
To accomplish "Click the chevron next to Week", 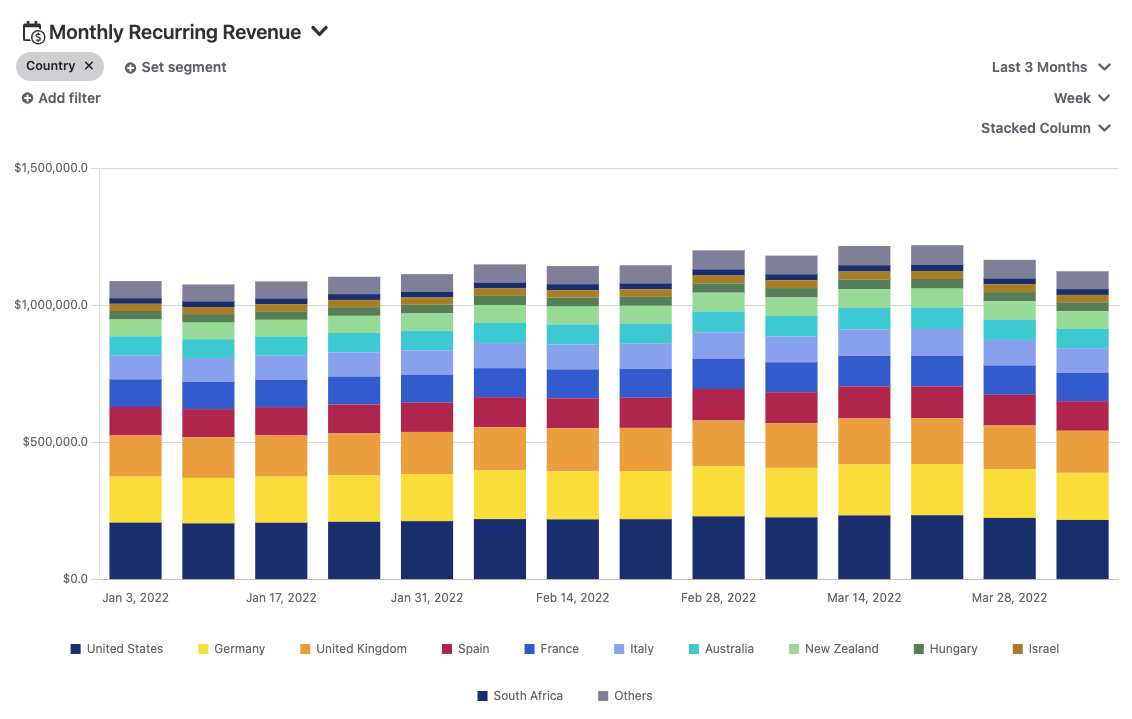I will (1104, 98).
